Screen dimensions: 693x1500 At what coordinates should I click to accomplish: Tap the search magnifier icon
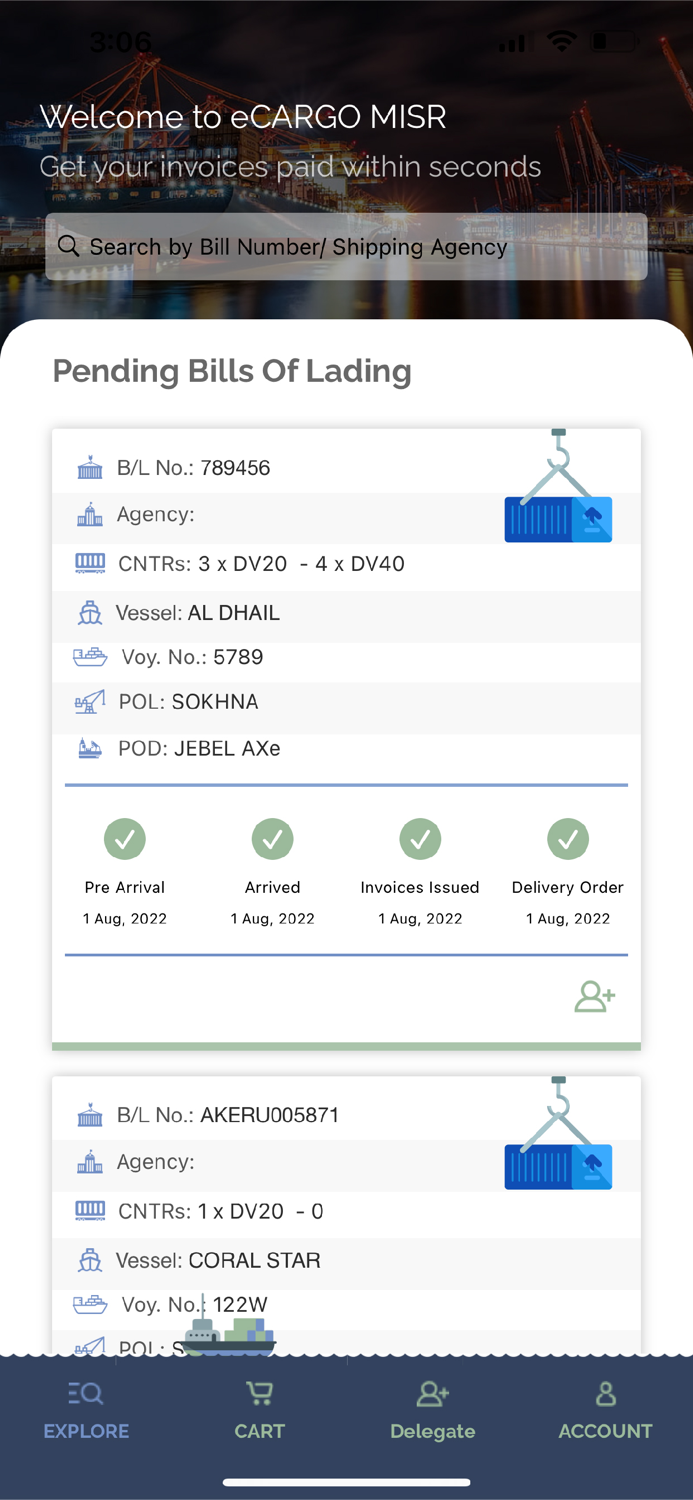68,246
